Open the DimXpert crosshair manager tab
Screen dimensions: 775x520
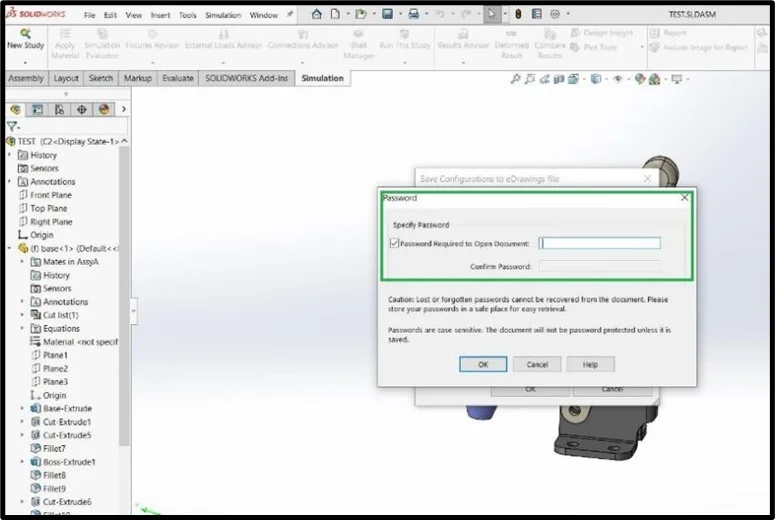click(x=82, y=109)
